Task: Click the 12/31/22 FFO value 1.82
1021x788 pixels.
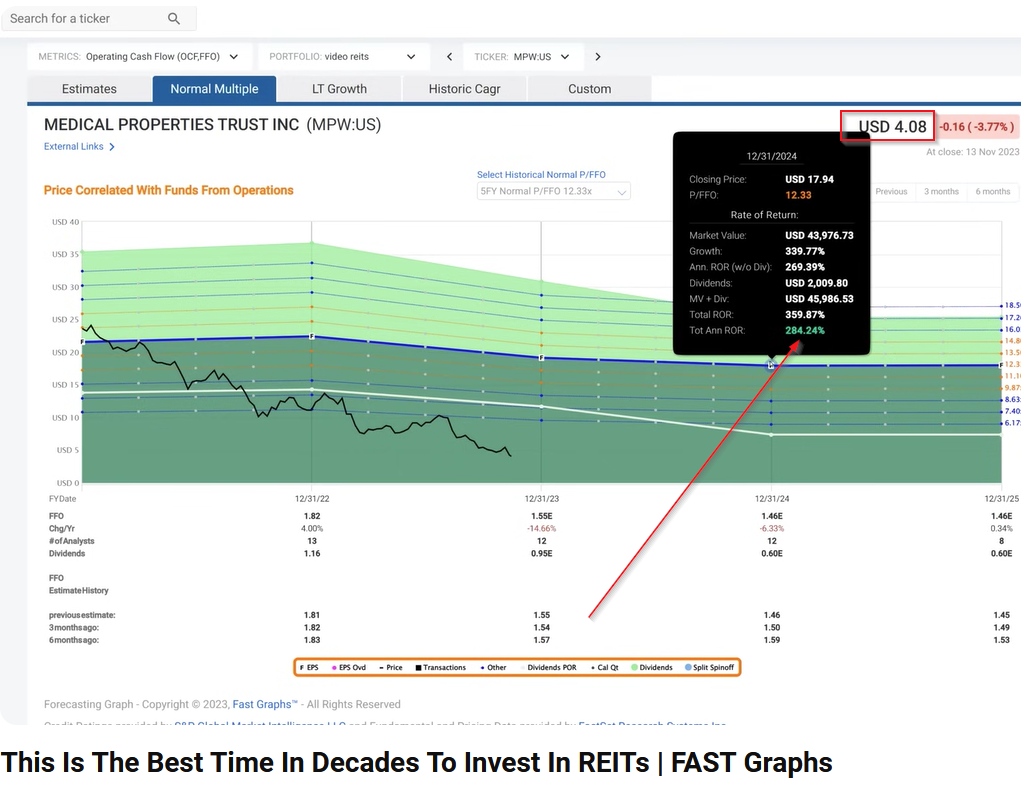Action: tap(312, 516)
